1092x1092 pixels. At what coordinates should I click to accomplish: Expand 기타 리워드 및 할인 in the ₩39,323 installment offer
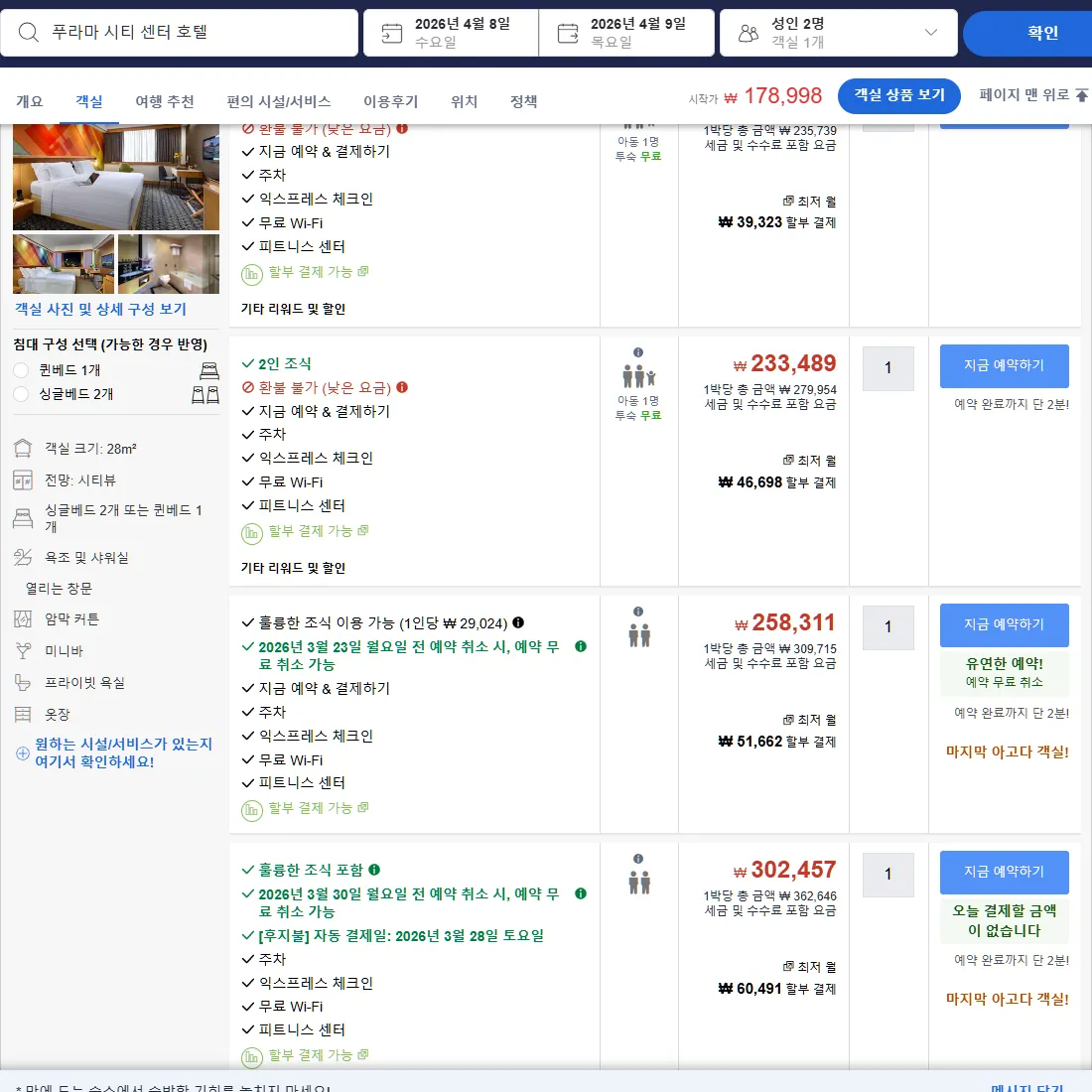pos(293,309)
